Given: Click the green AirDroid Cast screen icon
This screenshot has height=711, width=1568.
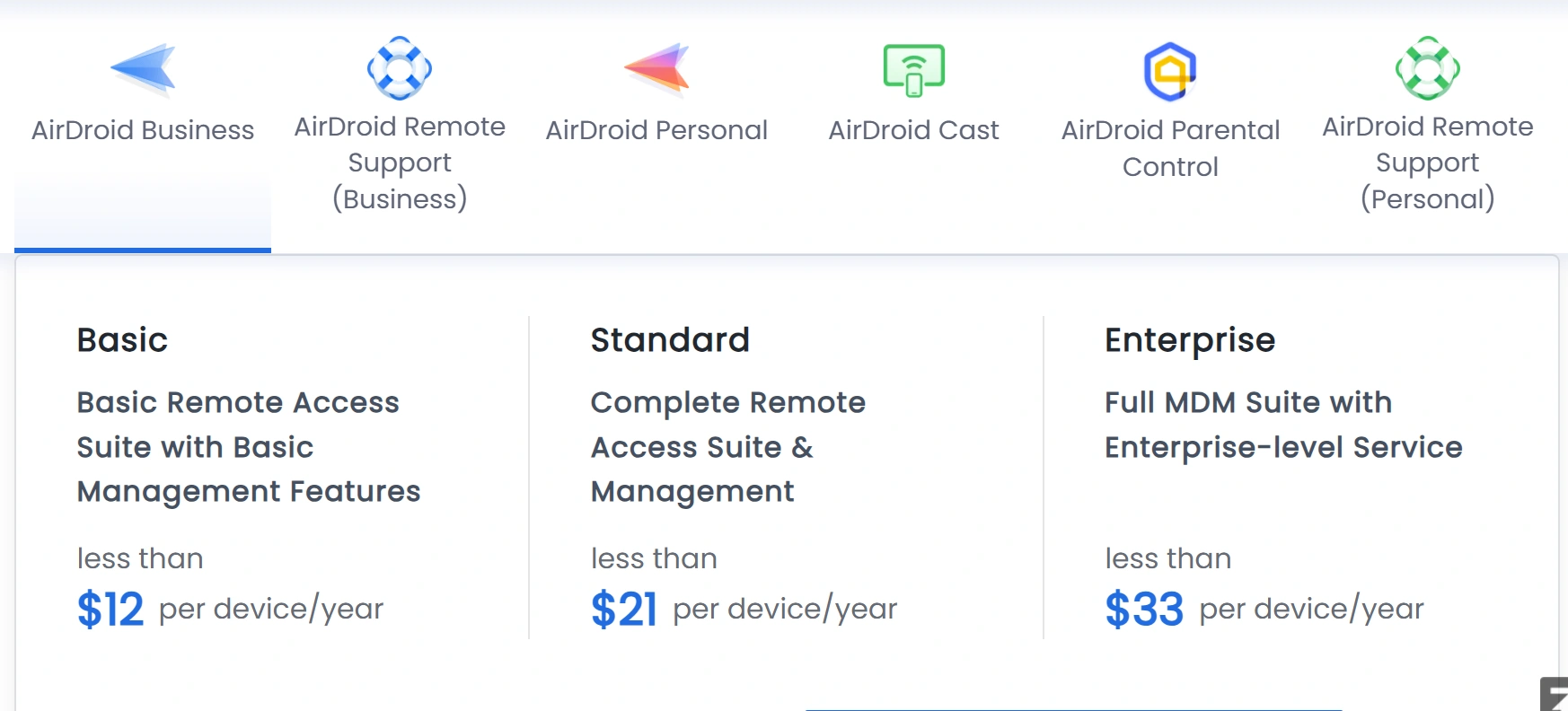Looking at the screenshot, I should [x=914, y=69].
